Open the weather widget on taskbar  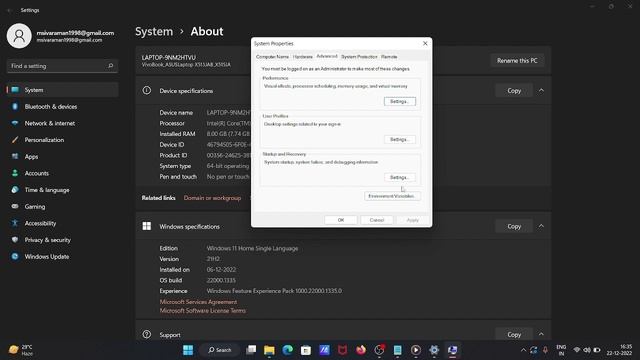[21, 350]
